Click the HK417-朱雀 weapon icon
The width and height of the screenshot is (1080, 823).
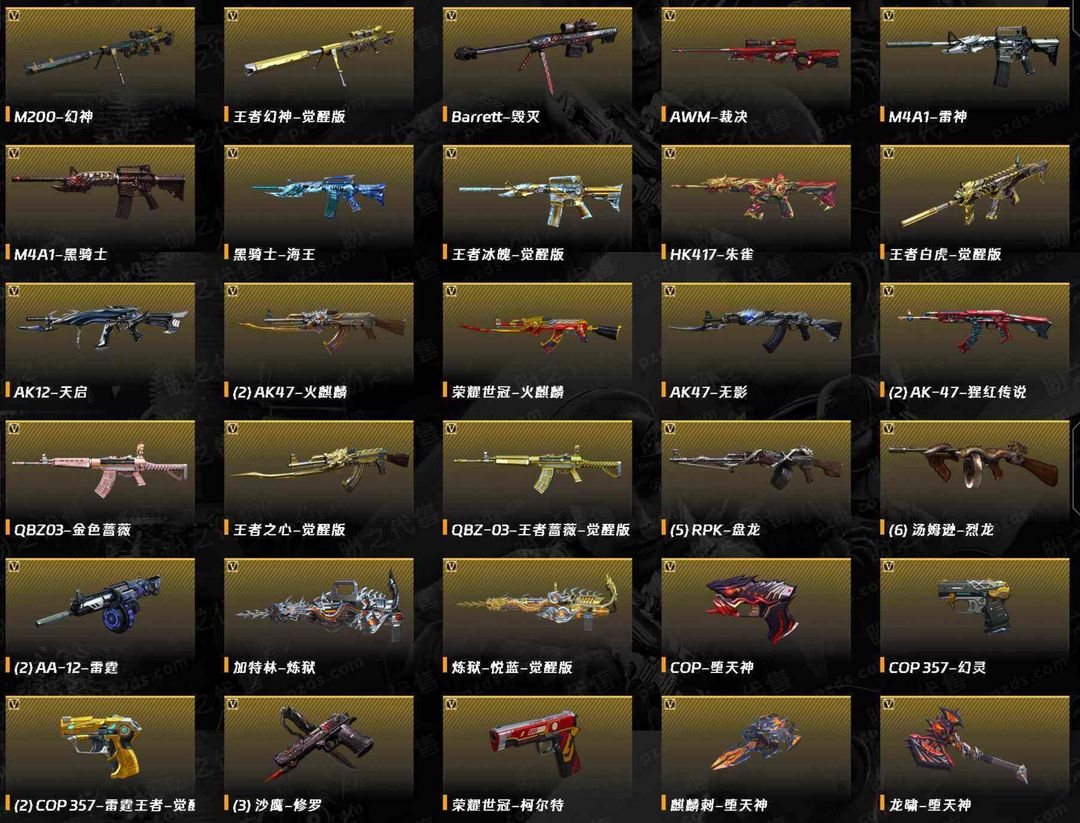(x=754, y=194)
